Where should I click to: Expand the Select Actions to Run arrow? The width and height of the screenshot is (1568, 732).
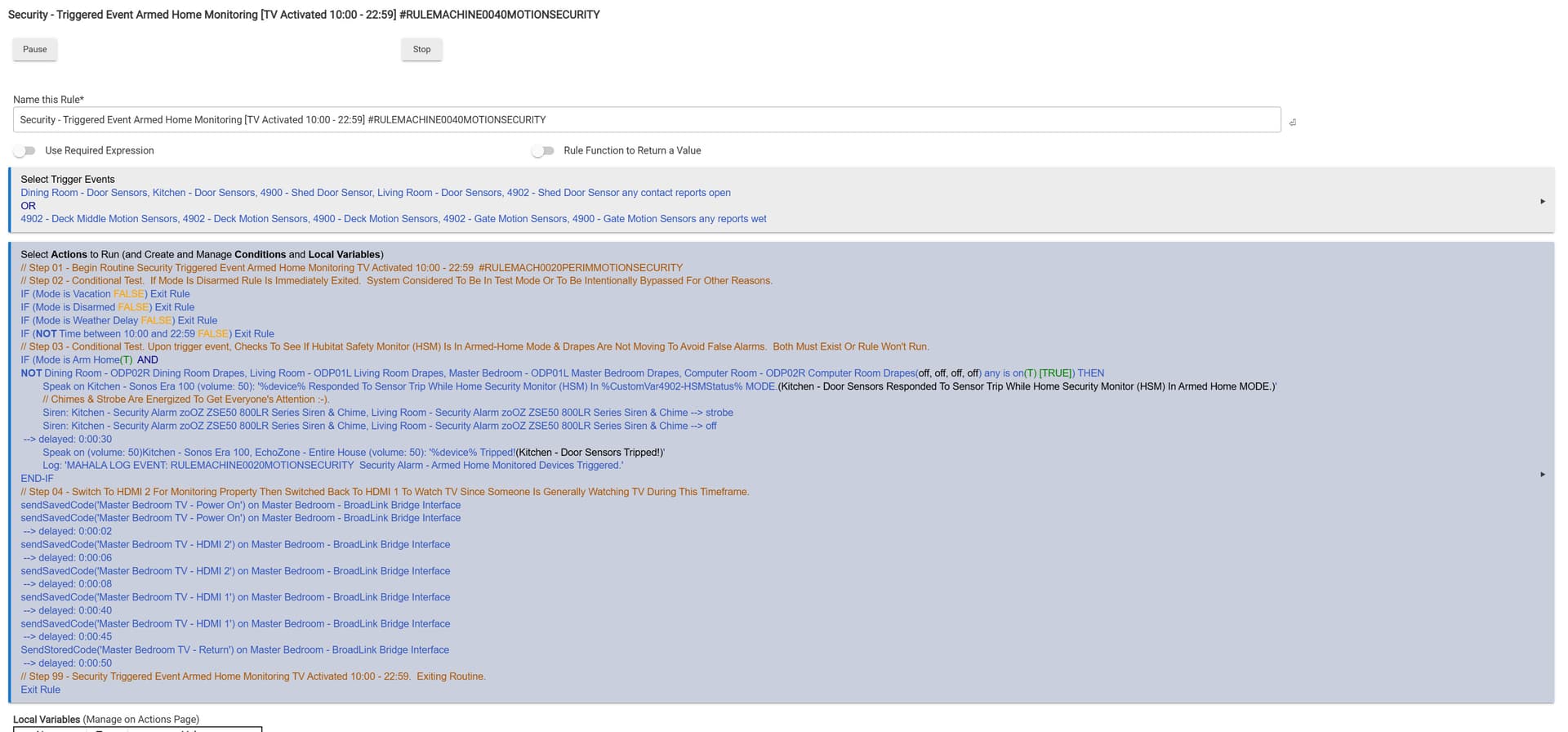click(x=1542, y=474)
